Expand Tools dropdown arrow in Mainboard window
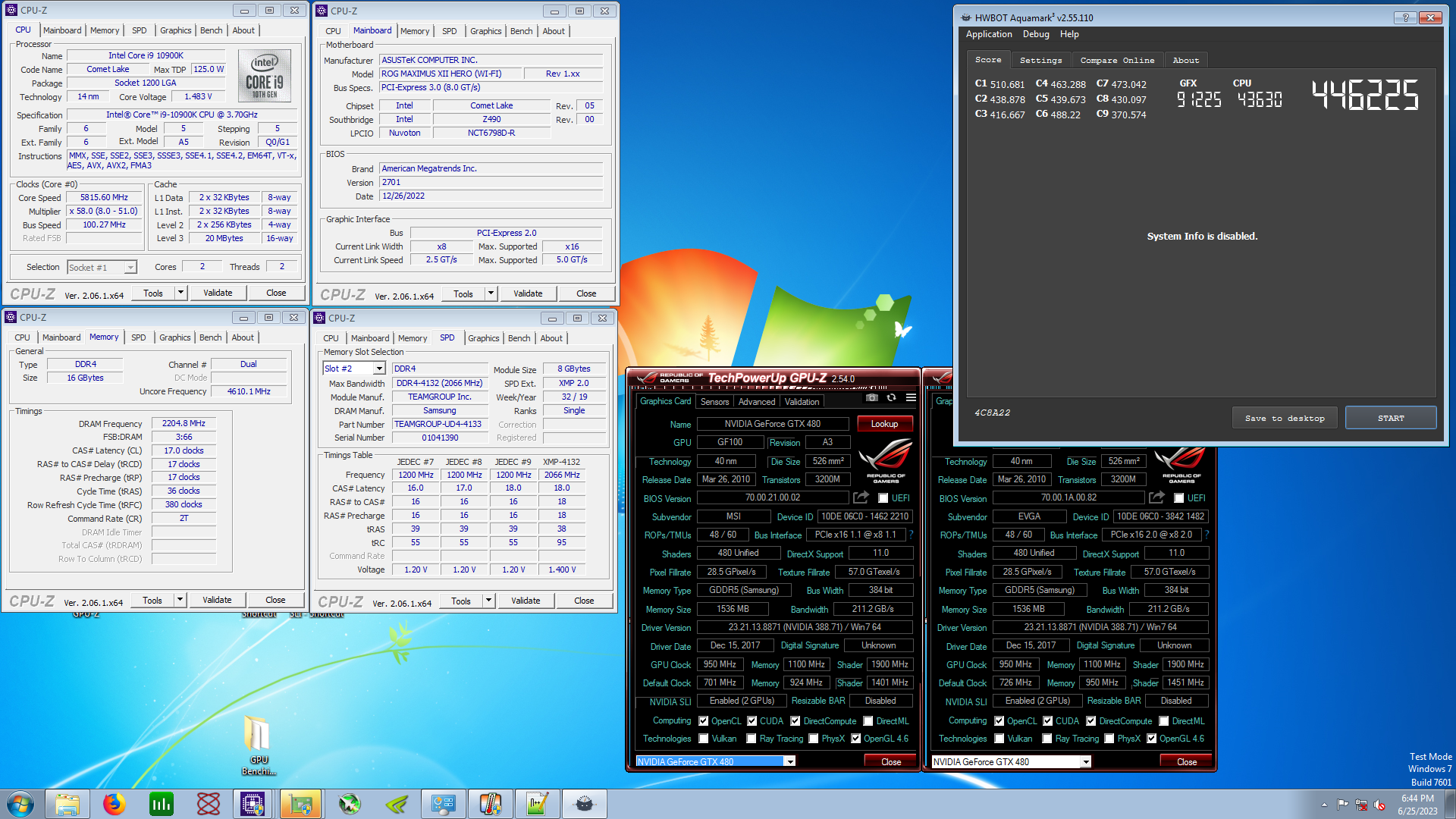The image size is (1456, 819). point(491,293)
